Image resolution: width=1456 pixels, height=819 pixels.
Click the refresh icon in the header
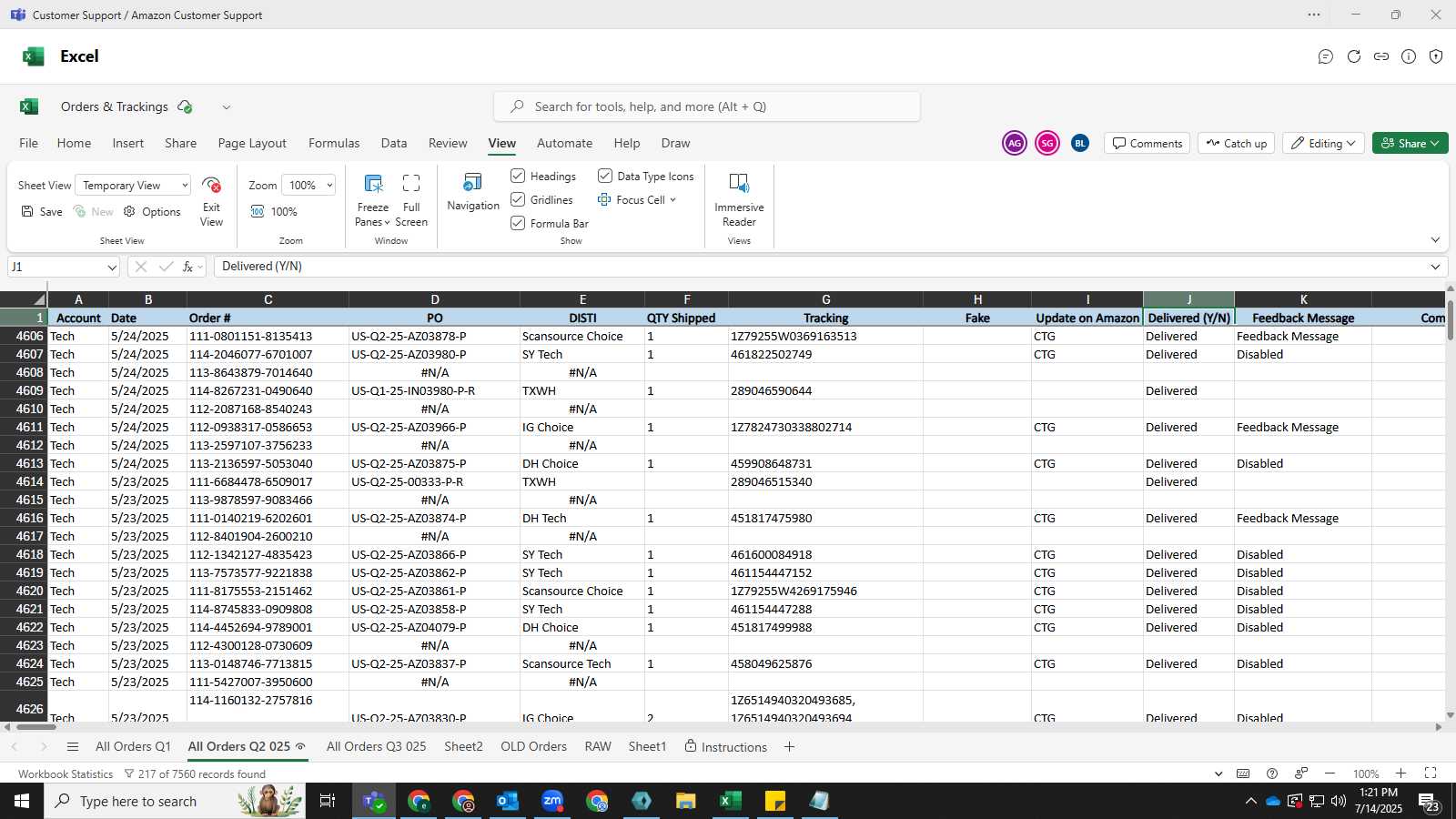click(1354, 56)
